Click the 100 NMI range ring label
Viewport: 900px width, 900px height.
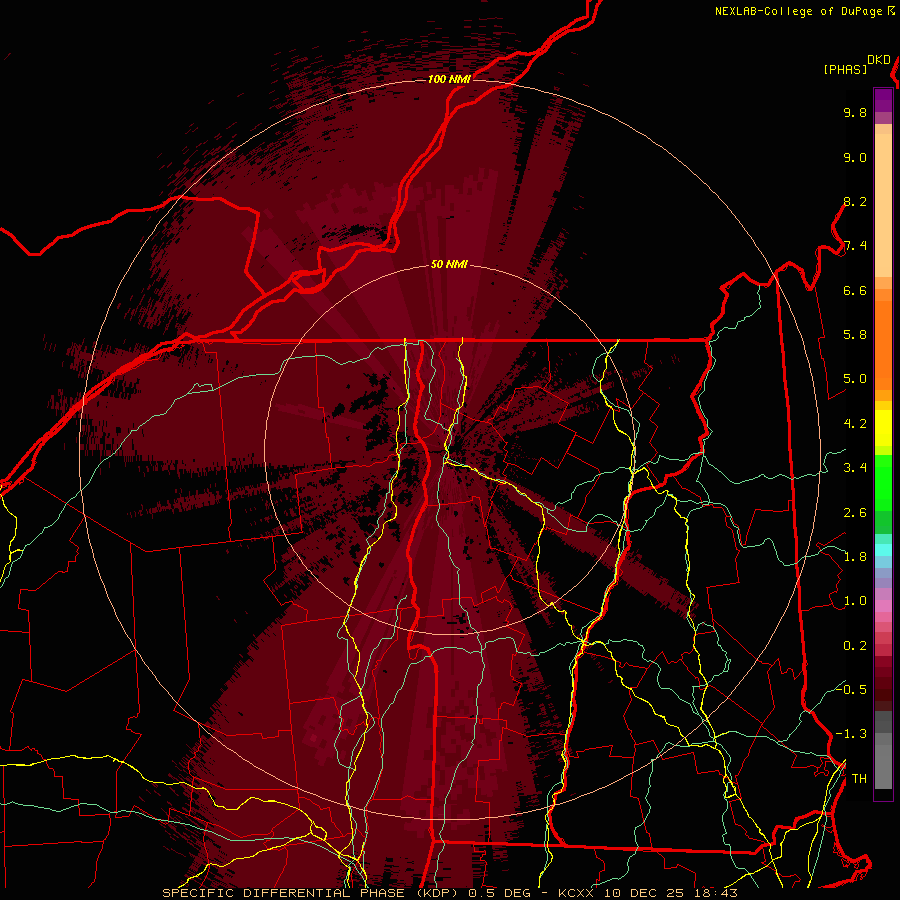pyautogui.click(x=449, y=79)
